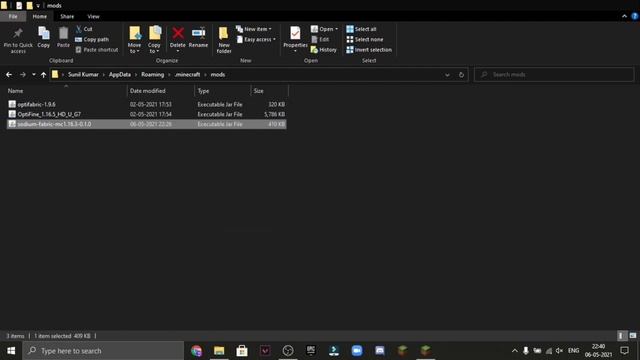Cut the selected file
Viewport: 640px width, 360px height.
point(84,29)
